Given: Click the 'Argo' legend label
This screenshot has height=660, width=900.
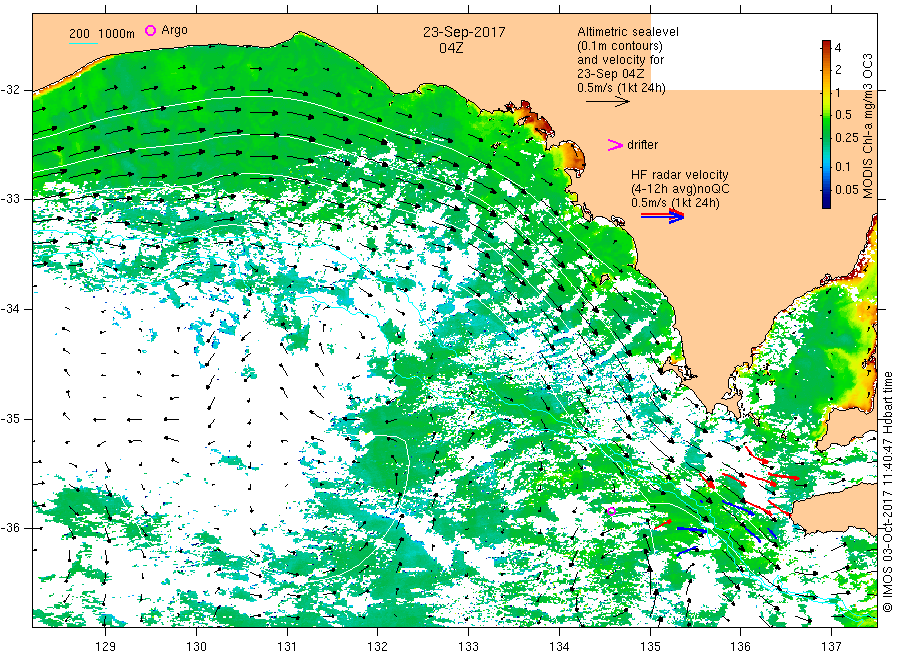Looking at the screenshot, I should (x=174, y=30).
